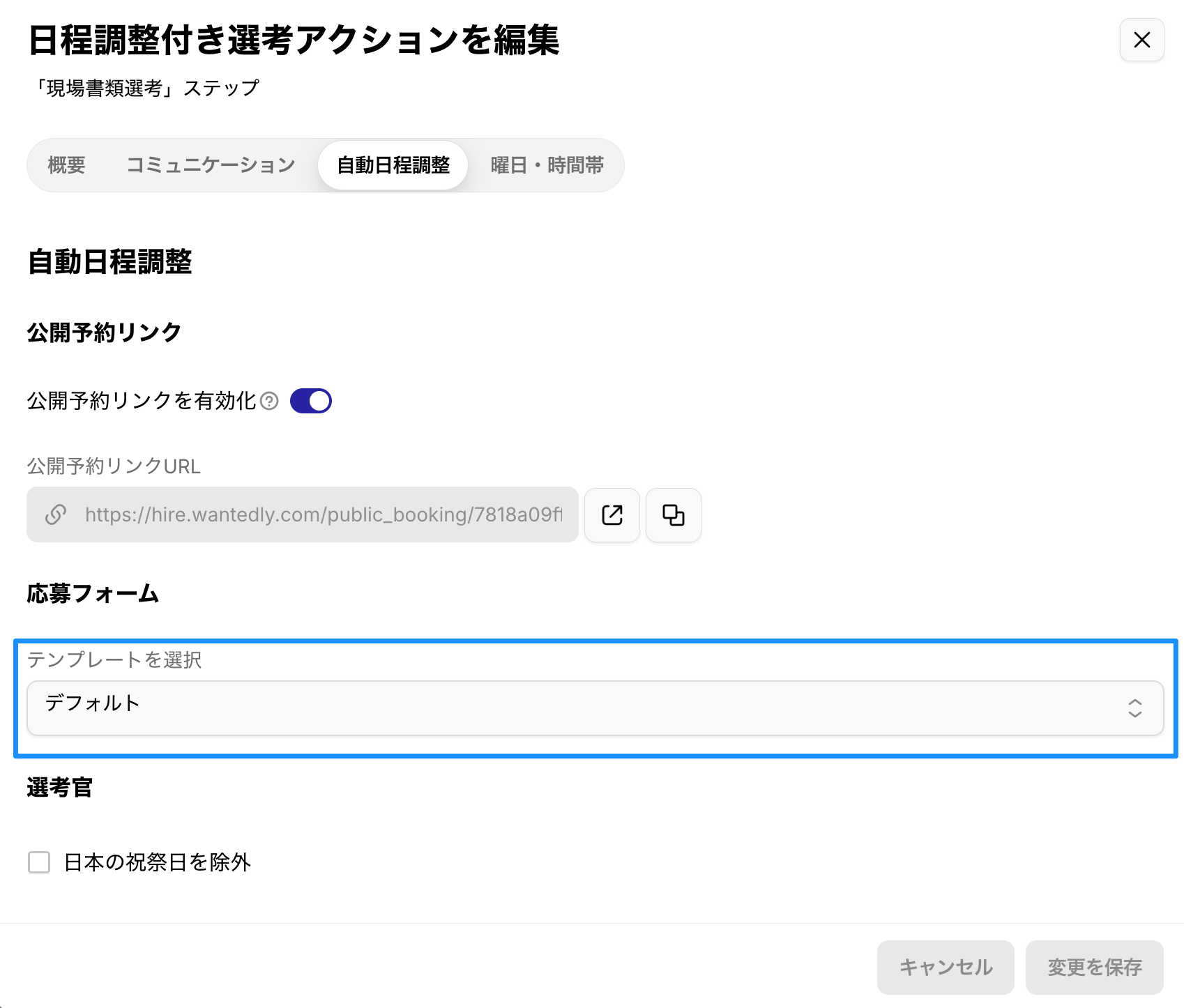Screen dimensions: 1184x1008
Task: Open the コミュニケーション tab
Action: 211,165
